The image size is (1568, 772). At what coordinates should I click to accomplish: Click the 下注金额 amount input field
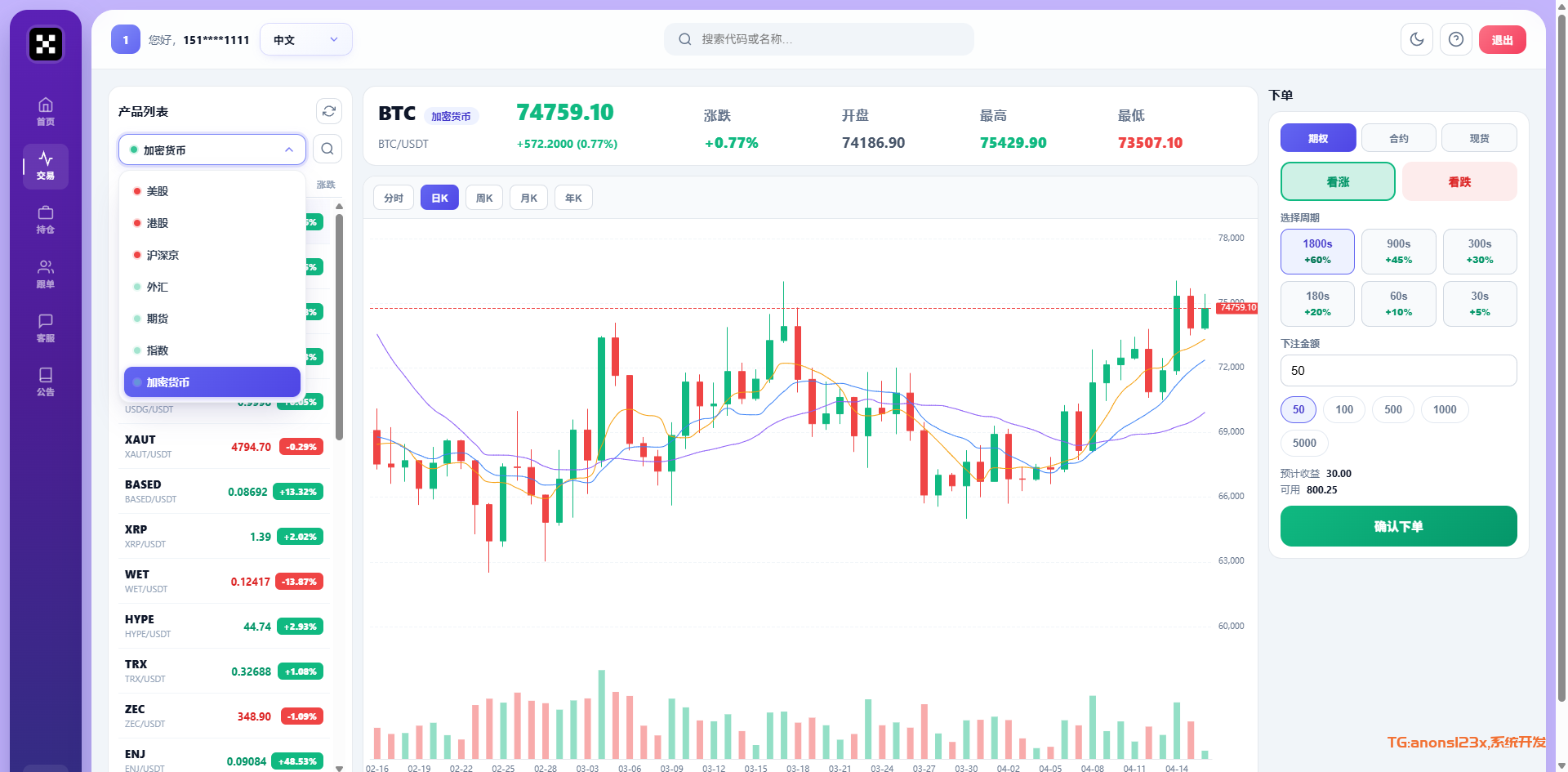(1398, 370)
